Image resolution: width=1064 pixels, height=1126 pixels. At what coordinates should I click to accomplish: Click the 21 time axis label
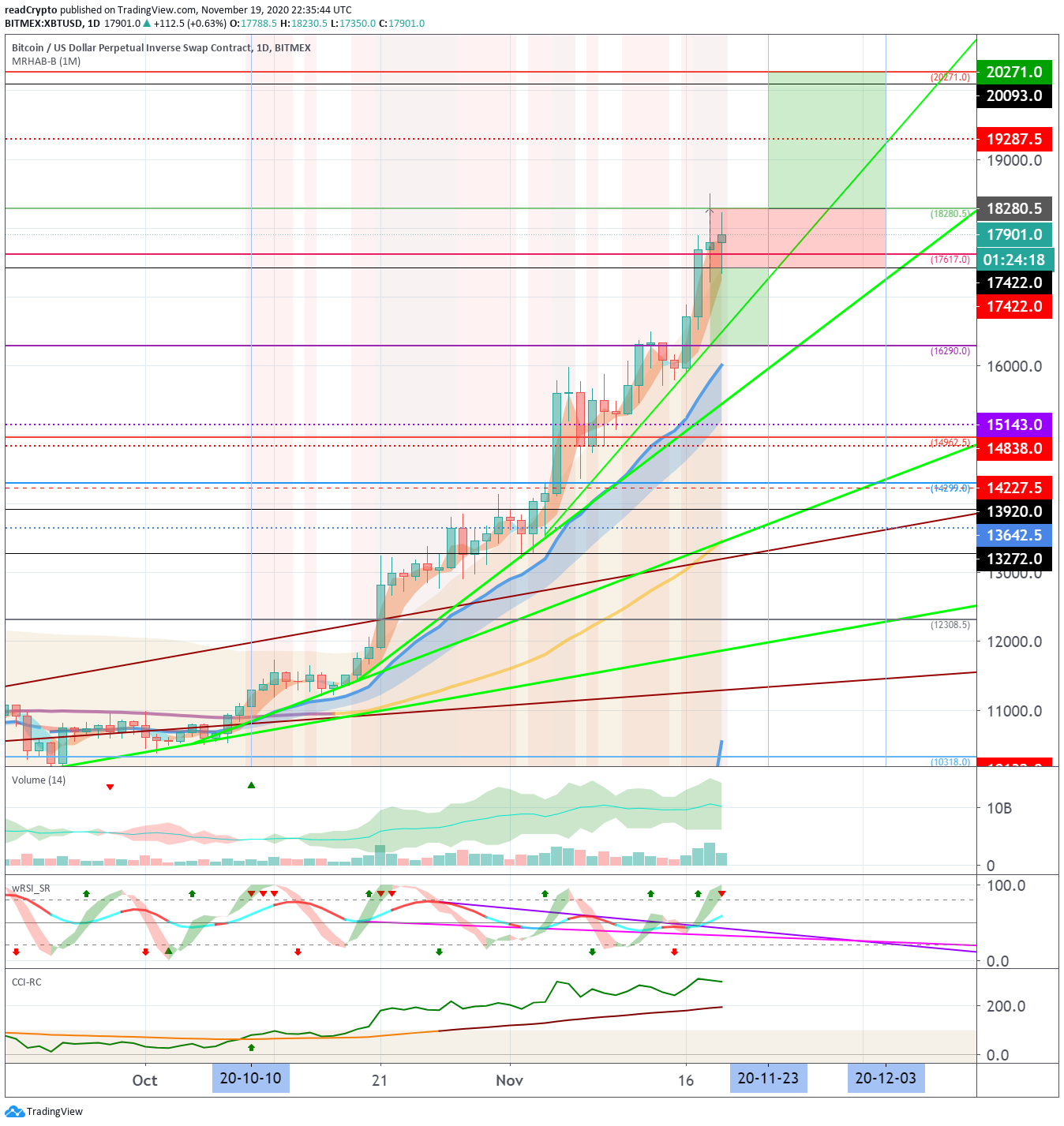(x=380, y=1080)
